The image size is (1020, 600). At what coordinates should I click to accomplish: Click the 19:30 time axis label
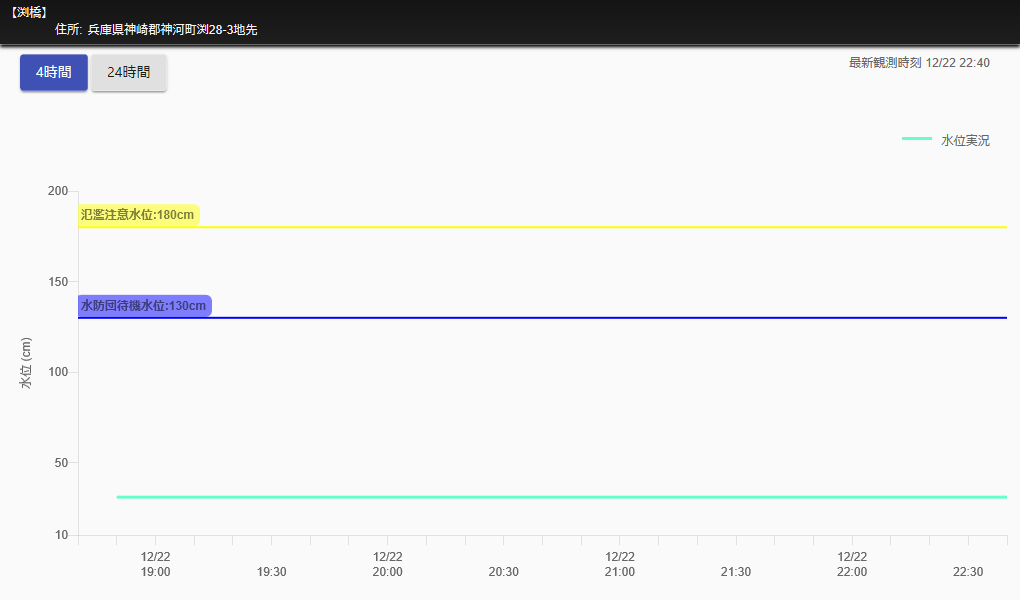(x=272, y=572)
